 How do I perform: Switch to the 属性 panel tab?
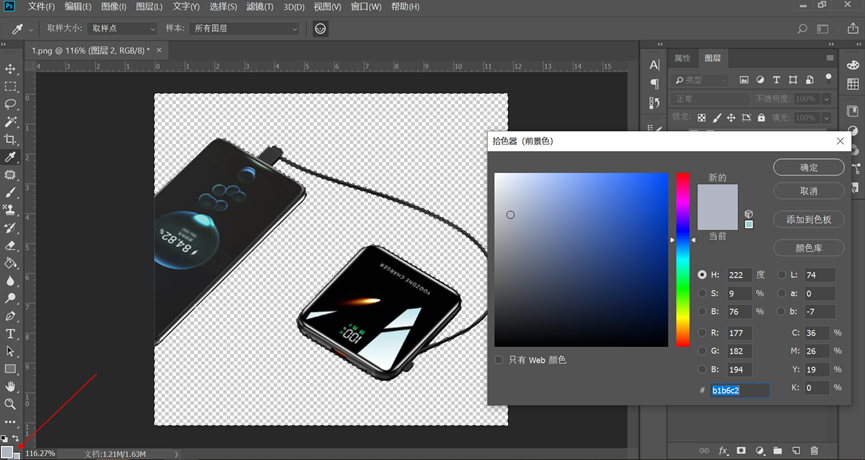point(682,58)
